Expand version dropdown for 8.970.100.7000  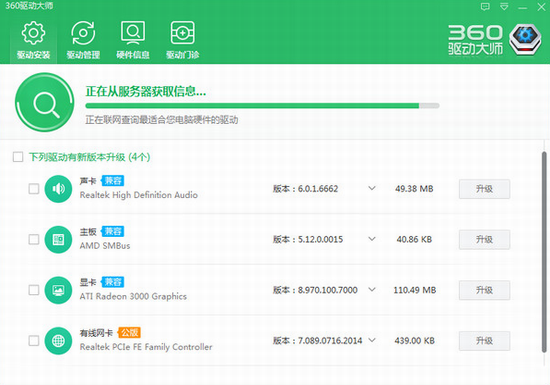[372, 289]
